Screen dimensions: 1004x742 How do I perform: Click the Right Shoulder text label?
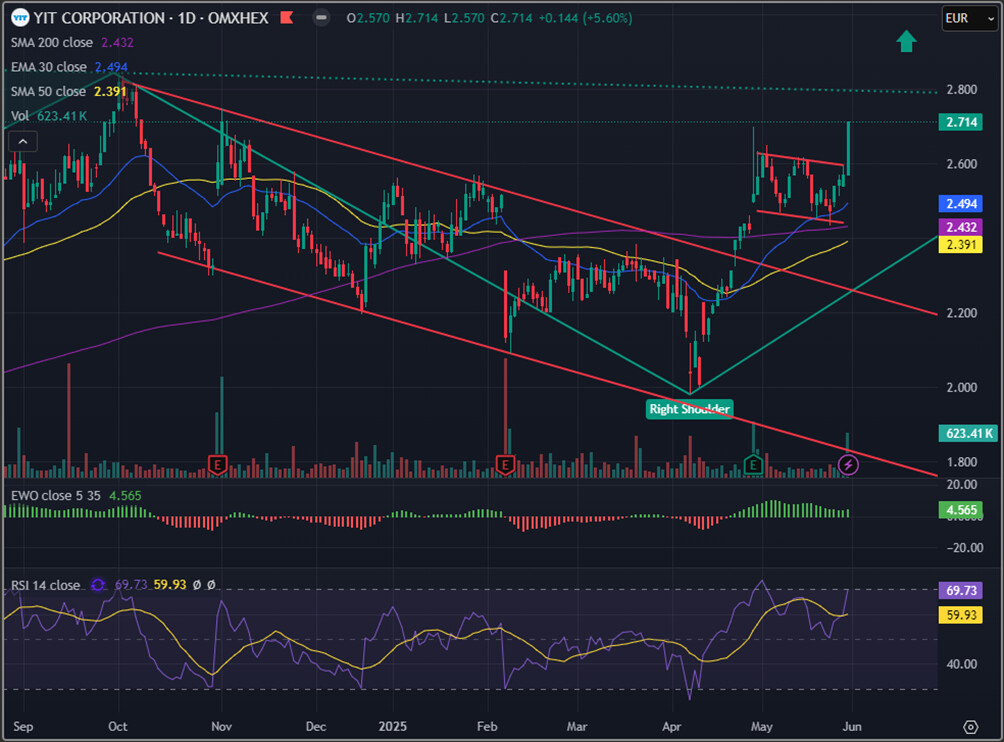click(x=690, y=408)
